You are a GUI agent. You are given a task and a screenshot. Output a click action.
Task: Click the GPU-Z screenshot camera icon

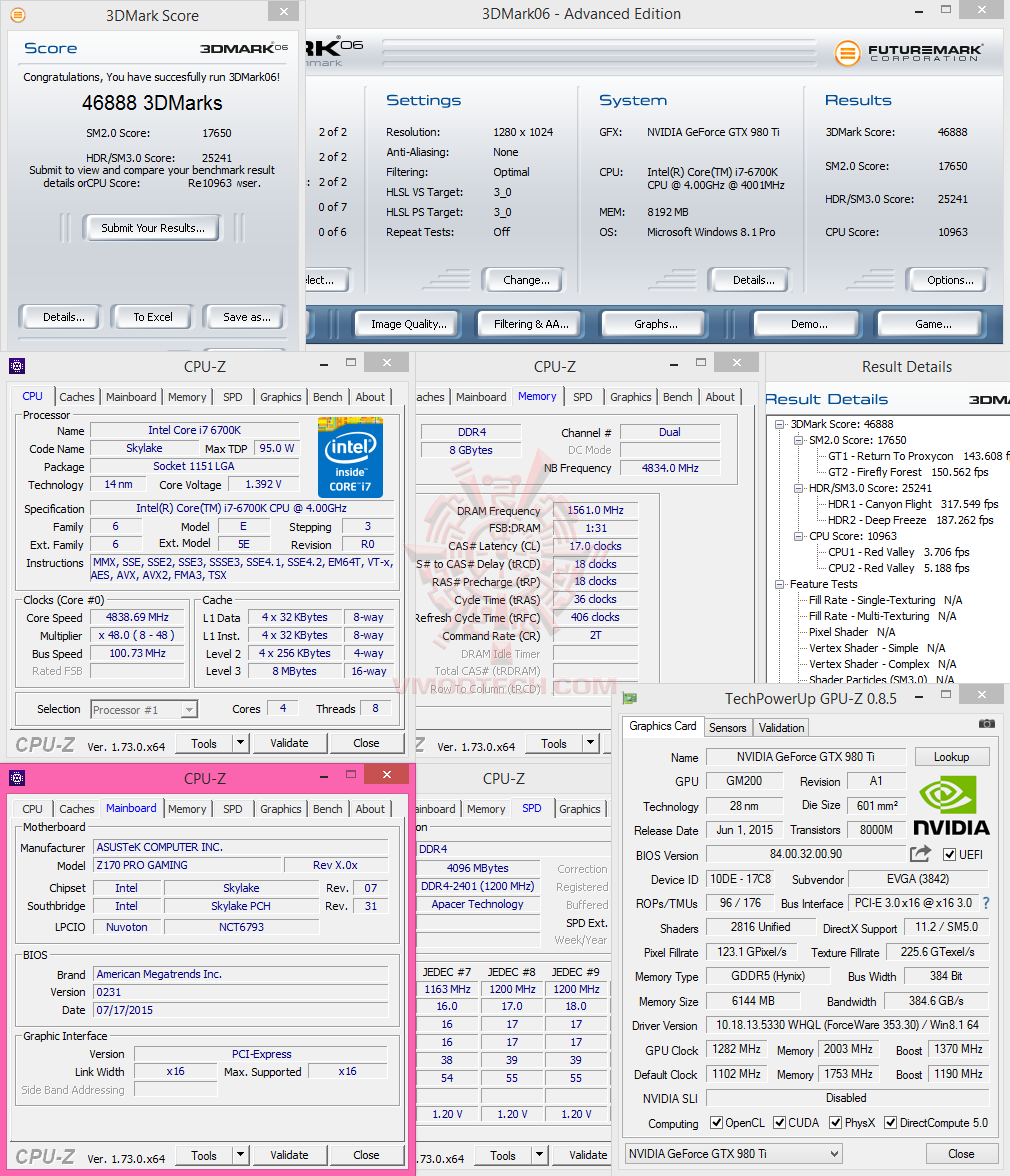(x=987, y=724)
